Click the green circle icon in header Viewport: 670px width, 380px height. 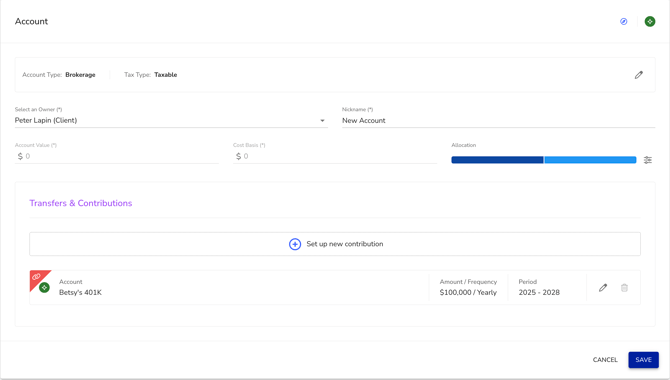click(x=649, y=21)
